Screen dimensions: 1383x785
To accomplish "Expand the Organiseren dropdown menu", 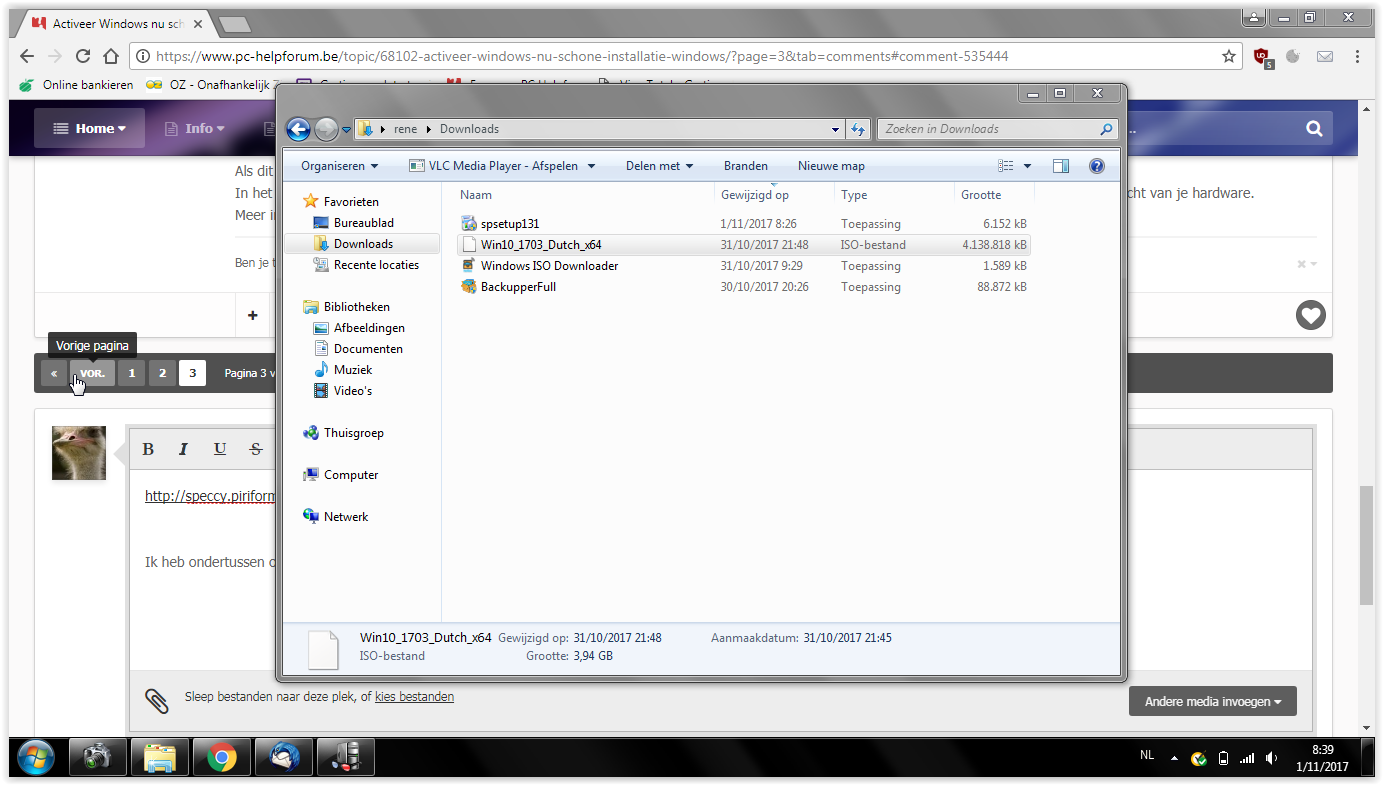I will tap(340, 166).
